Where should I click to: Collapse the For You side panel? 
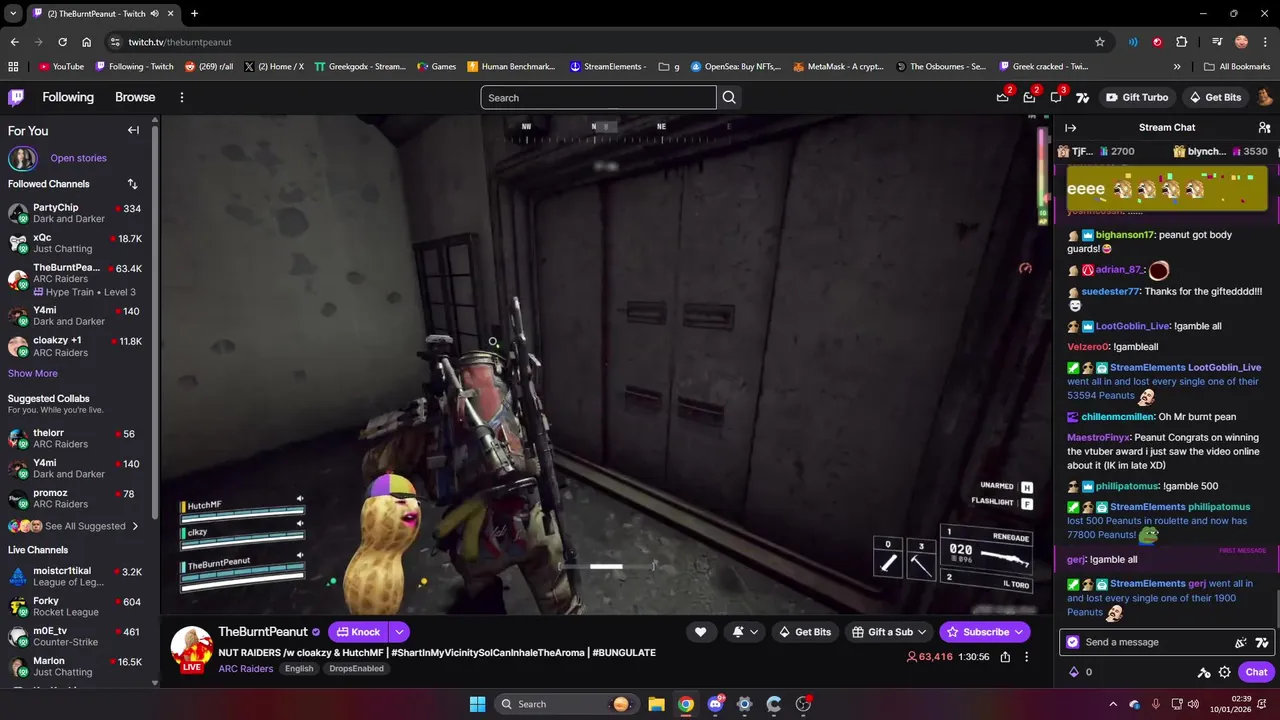click(133, 130)
